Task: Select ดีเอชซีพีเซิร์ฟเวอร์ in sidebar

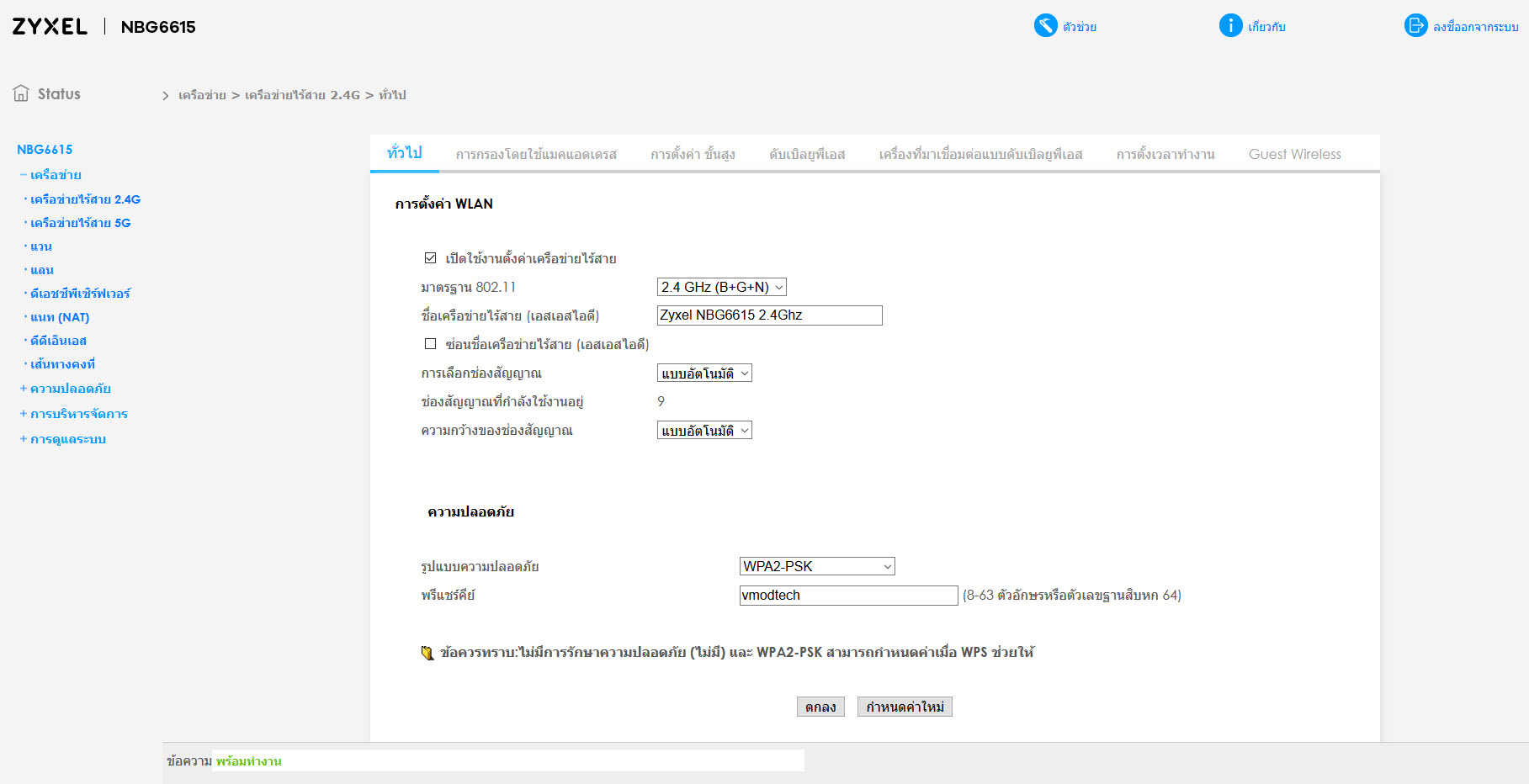Action: pos(80,294)
